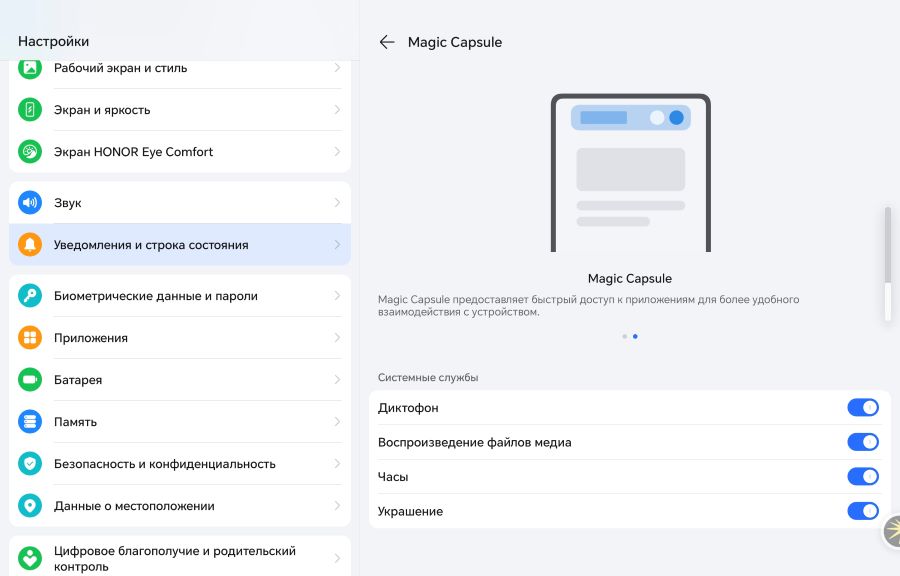Viewport: 900px width, 576px height.
Task: Select first grey carousel page dot
Action: click(624, 336)
